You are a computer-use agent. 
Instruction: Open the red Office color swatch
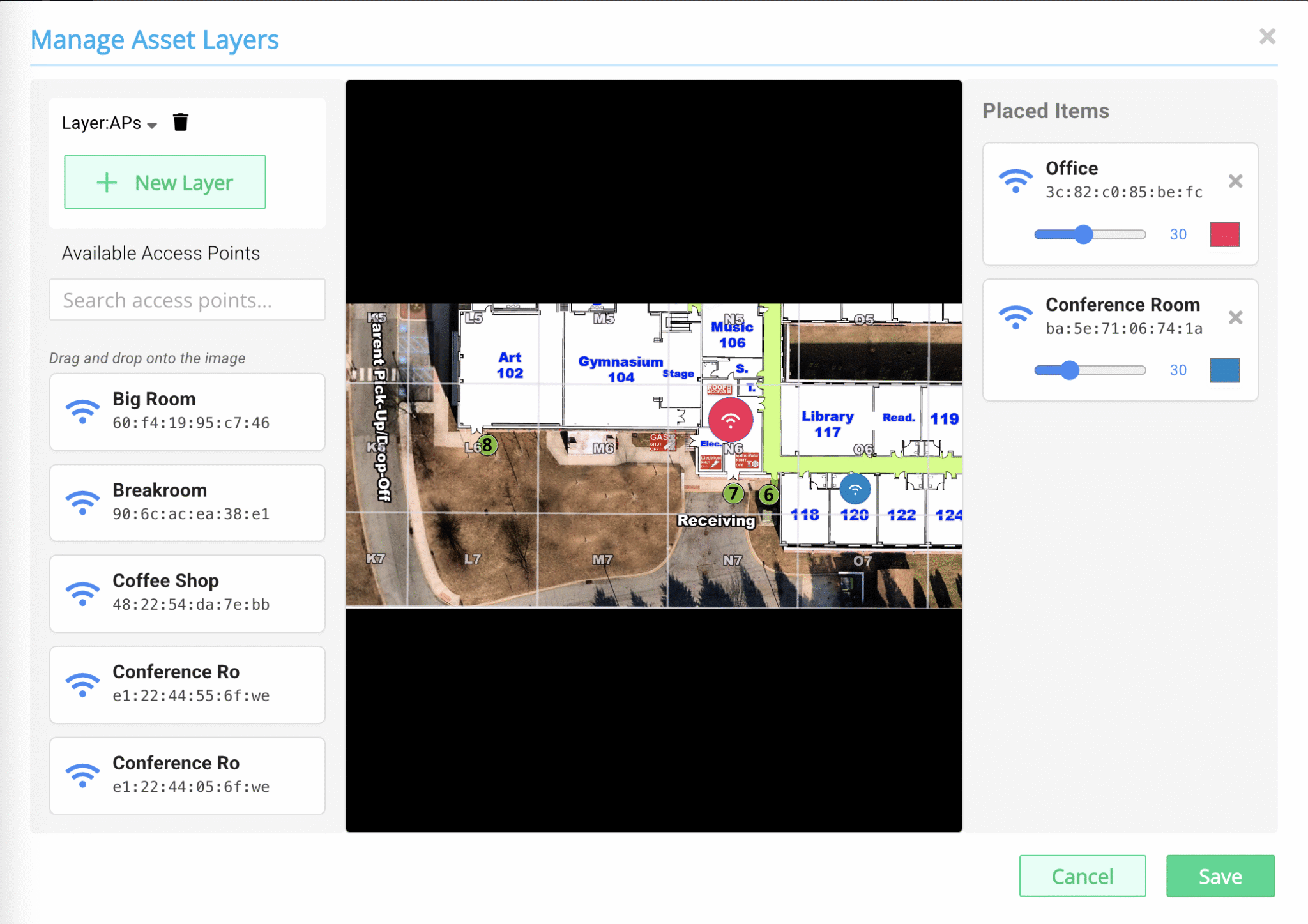coord(1224,234)
